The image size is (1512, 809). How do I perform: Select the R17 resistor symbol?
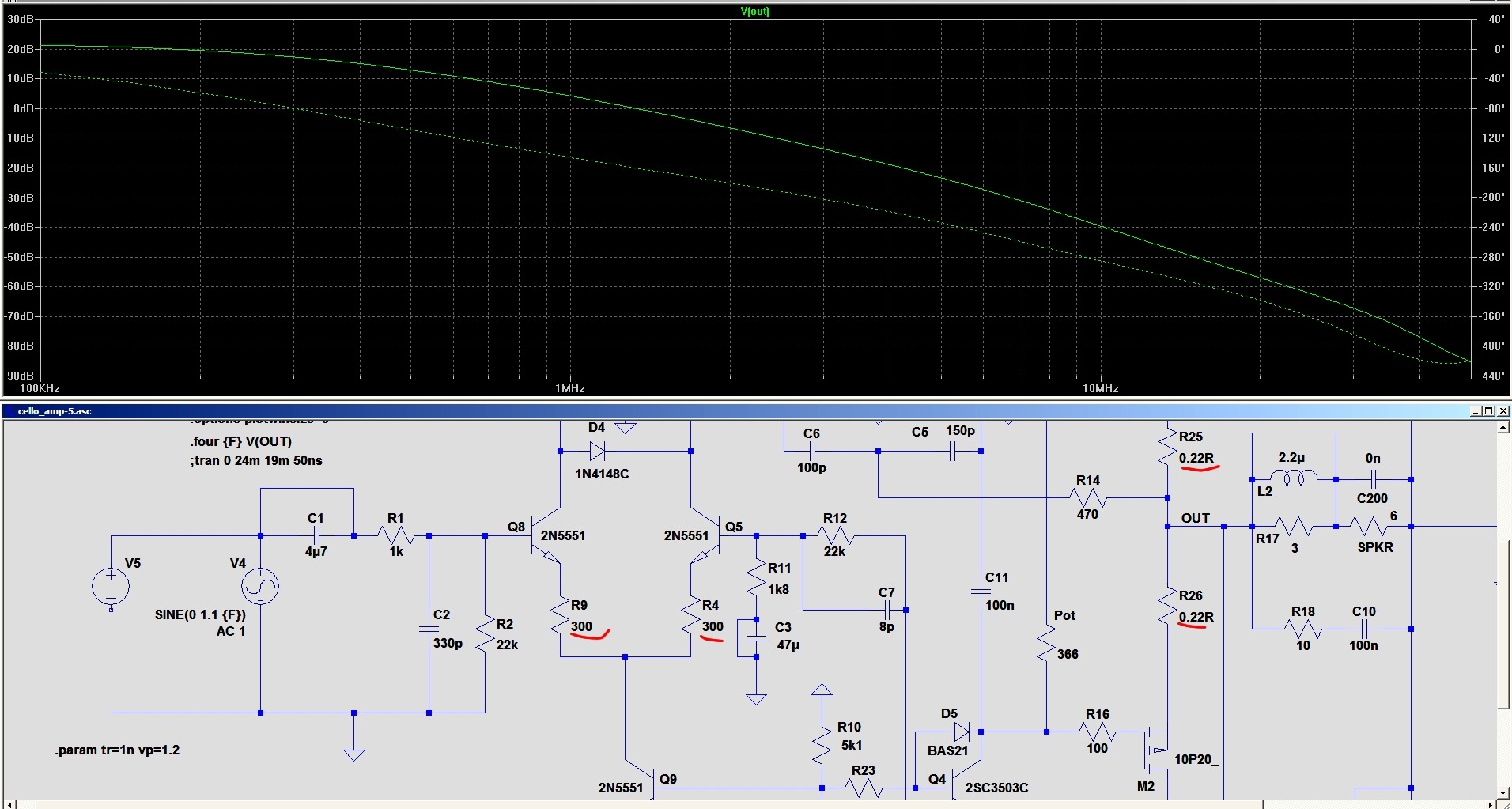(x=1294, y=526)
